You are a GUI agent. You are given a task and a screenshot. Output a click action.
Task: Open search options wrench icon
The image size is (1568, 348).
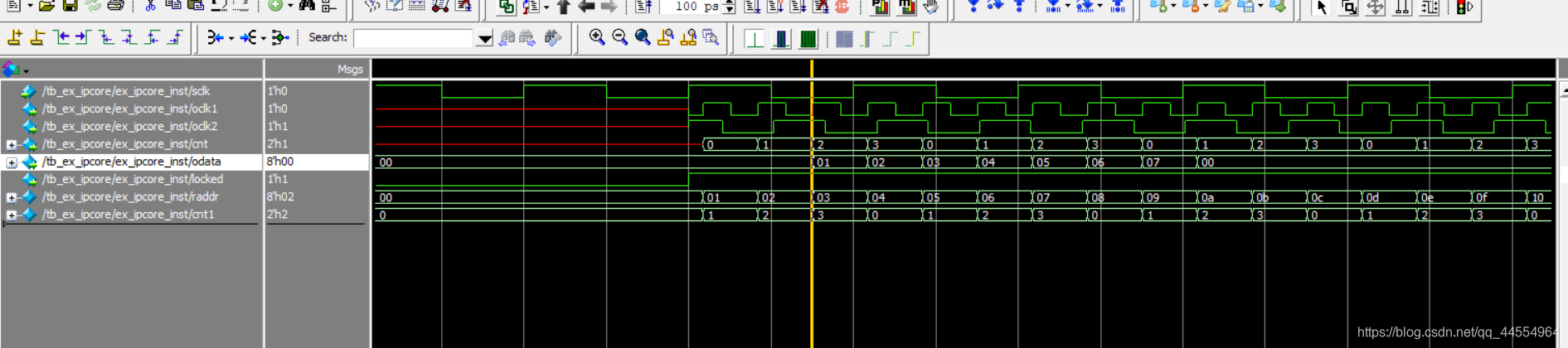tap(552, 37)
